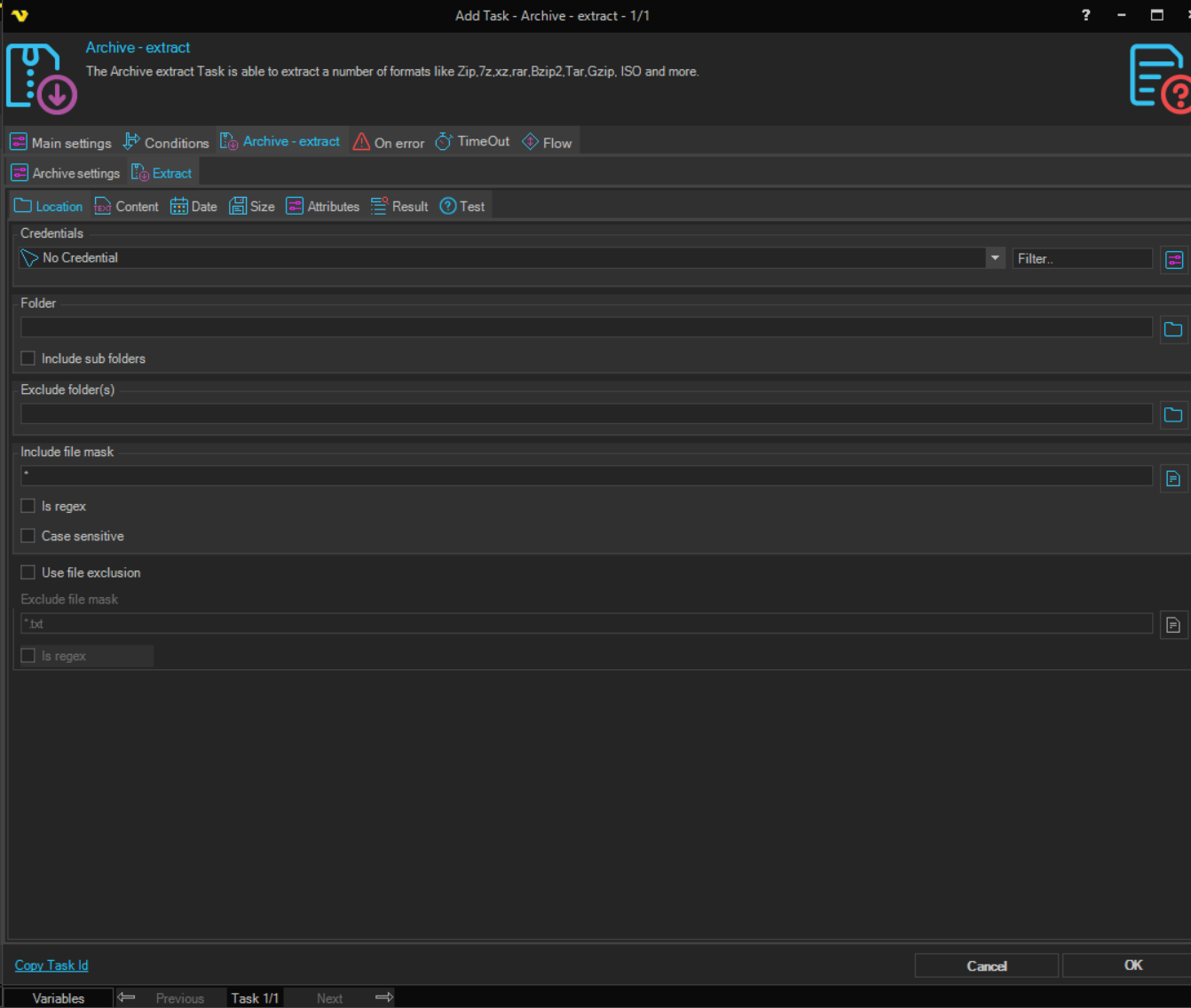This screenshot has width=1191, height=1008.
Task: Open the Archive settings tab
Action: pyautogui.click(x=66, y=173)
